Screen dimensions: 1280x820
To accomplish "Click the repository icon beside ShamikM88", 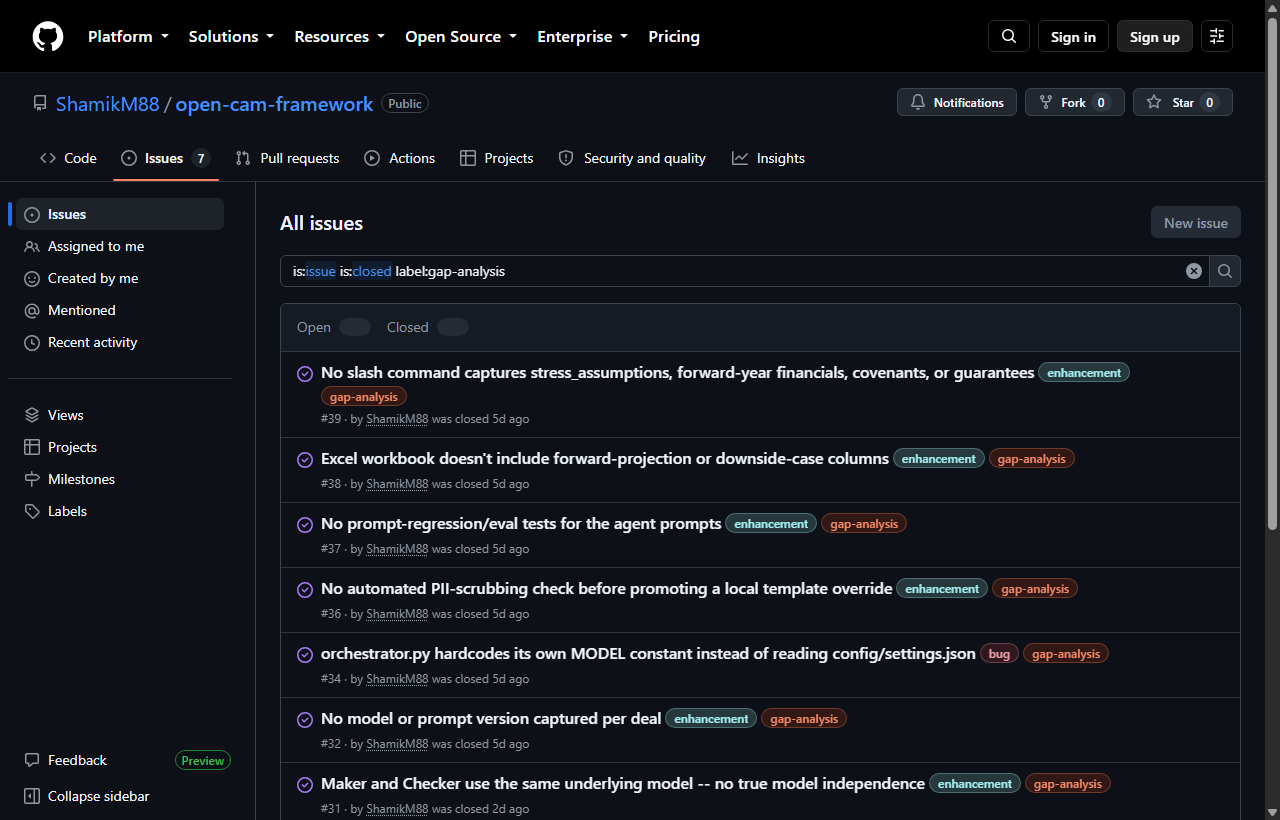I will click(40, 103).
